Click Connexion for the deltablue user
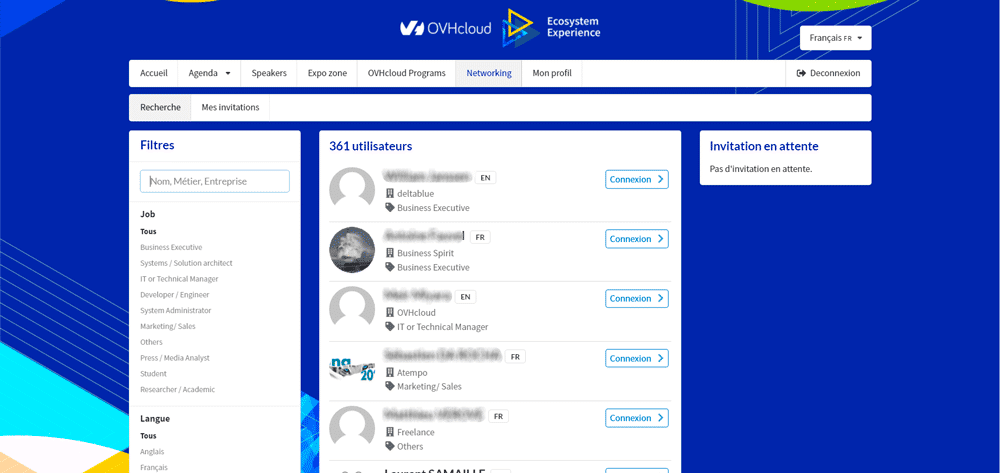The width and height of the screenshot is (1000, 473). (636, 179)
